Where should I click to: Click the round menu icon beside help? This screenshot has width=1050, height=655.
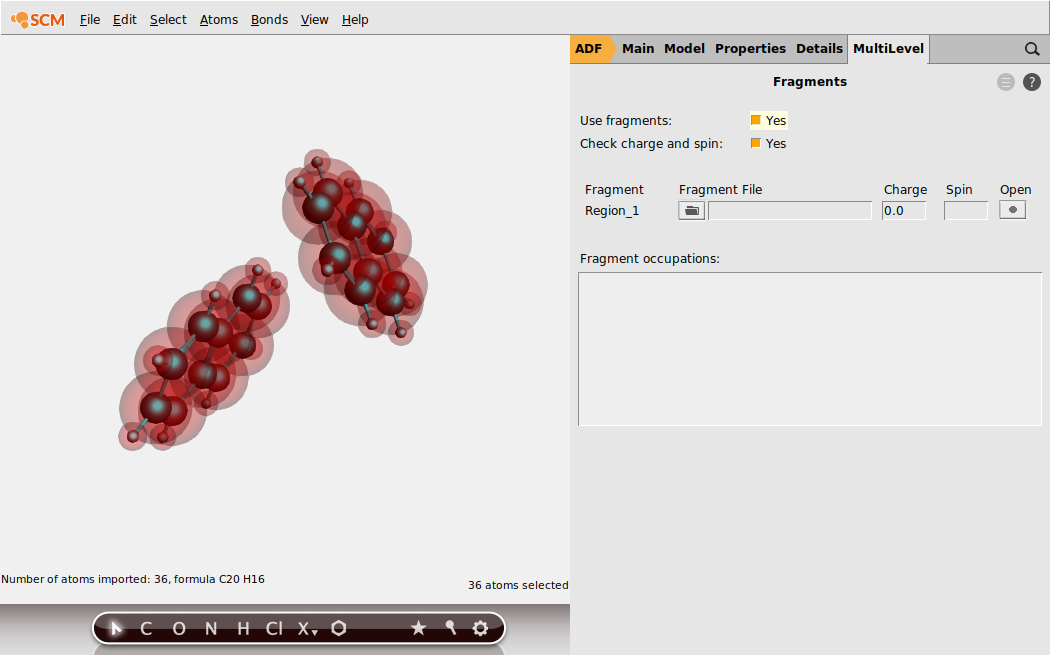click(x=1006, y=82)
